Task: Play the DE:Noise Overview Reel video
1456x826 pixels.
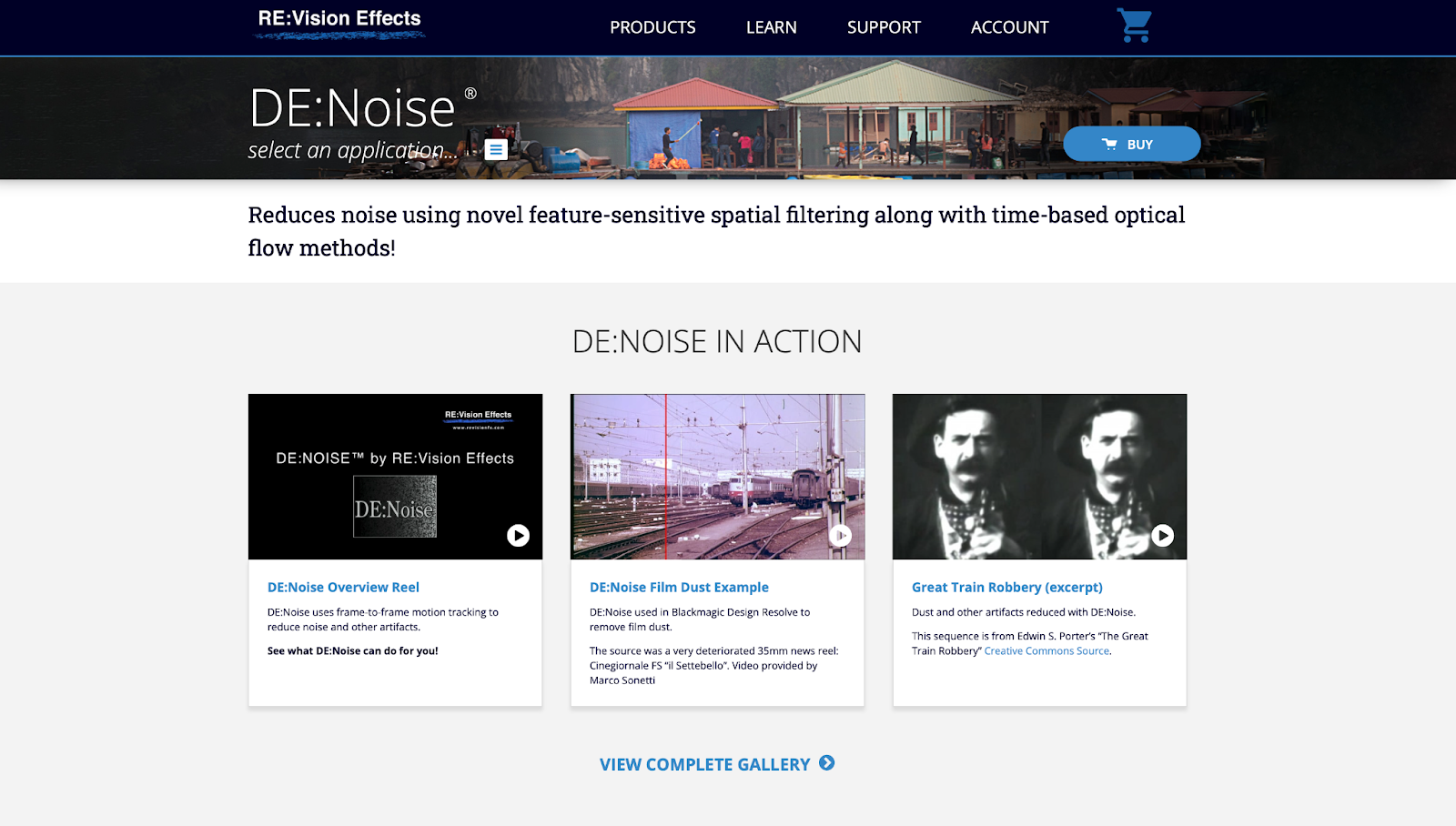Action: tap(518, 536)
